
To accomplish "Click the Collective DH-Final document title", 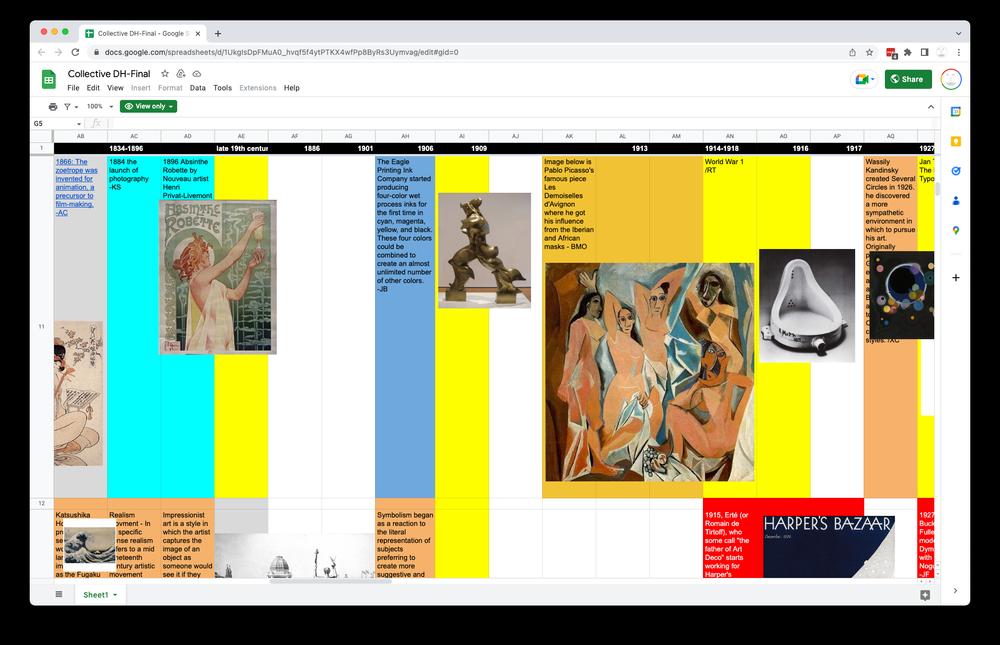I will tap(109, 73).
